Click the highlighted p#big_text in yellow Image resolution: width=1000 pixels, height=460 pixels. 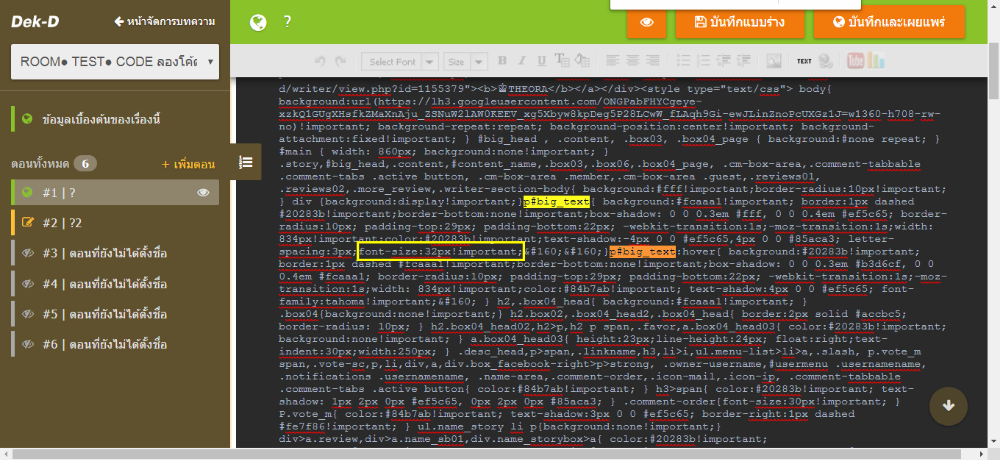pyautogui.click(x=556, y=202)
